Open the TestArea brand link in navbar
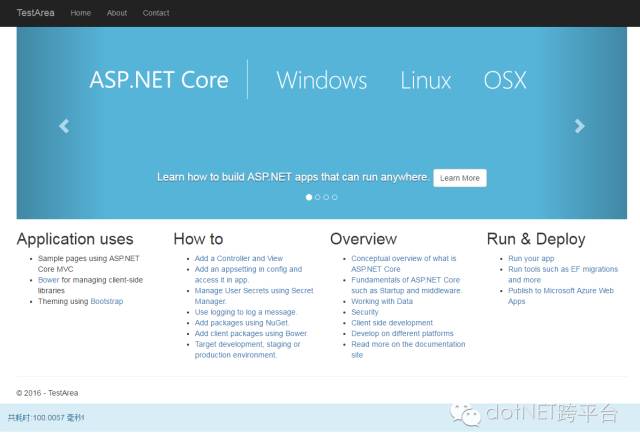Screen dimensions: 640x446 tap(36, 13)
